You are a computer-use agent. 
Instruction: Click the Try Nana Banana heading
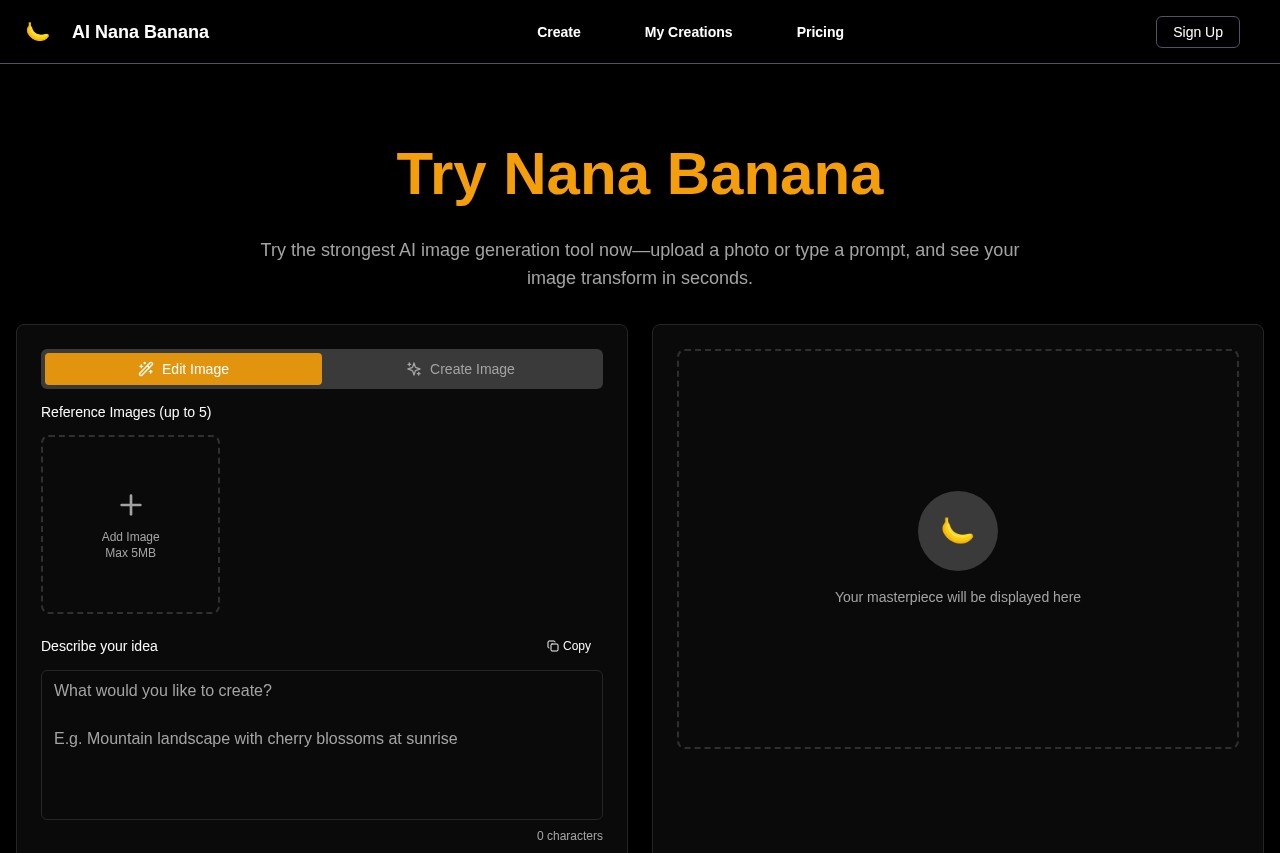[x=639, y=174]
